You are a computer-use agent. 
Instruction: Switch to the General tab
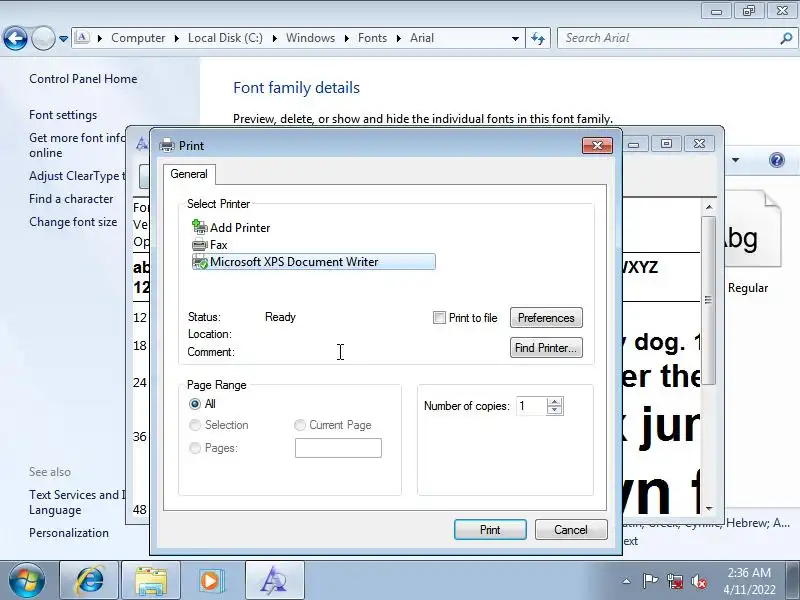point(189,174)
